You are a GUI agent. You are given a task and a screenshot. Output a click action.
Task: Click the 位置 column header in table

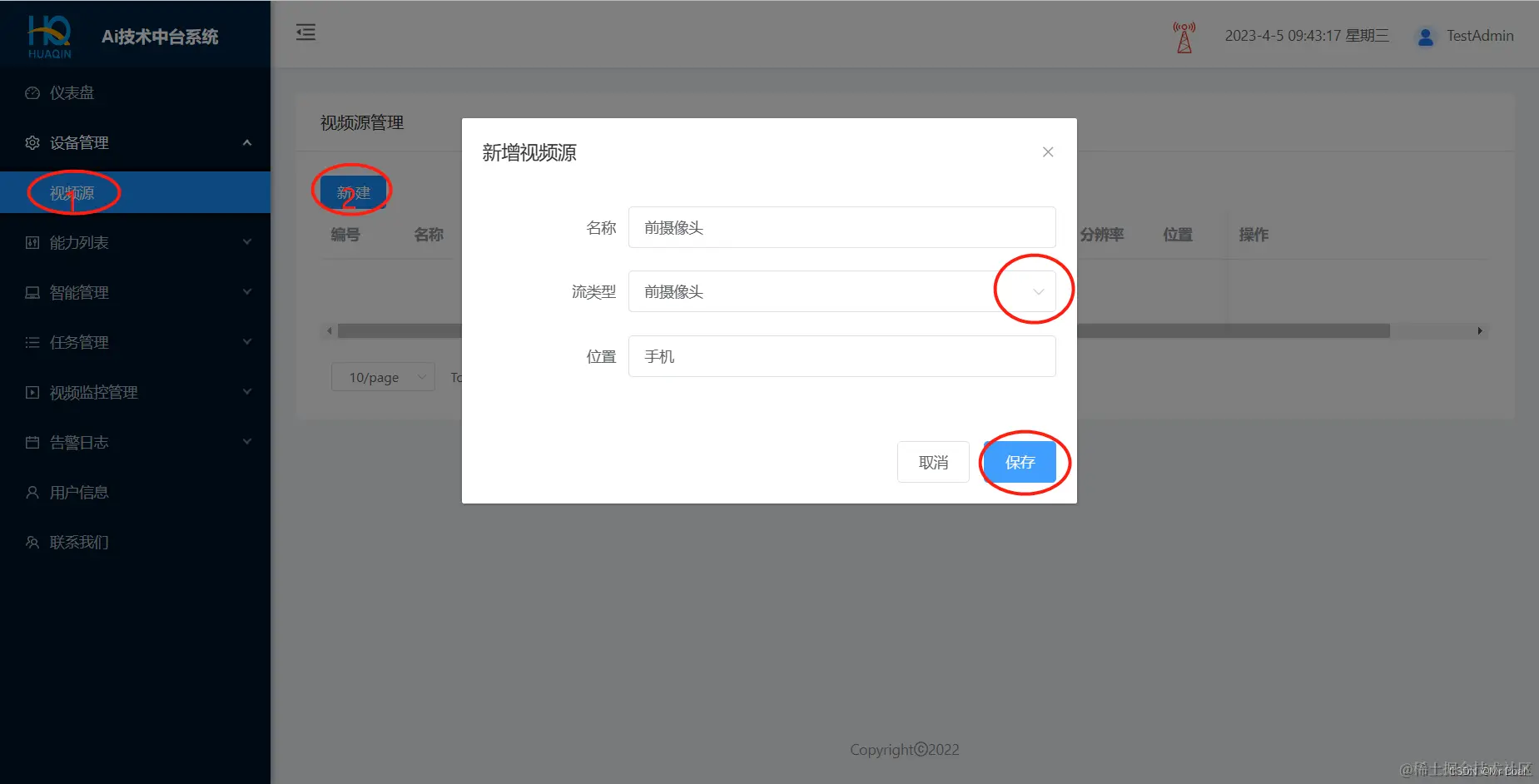coord(1178,235)
